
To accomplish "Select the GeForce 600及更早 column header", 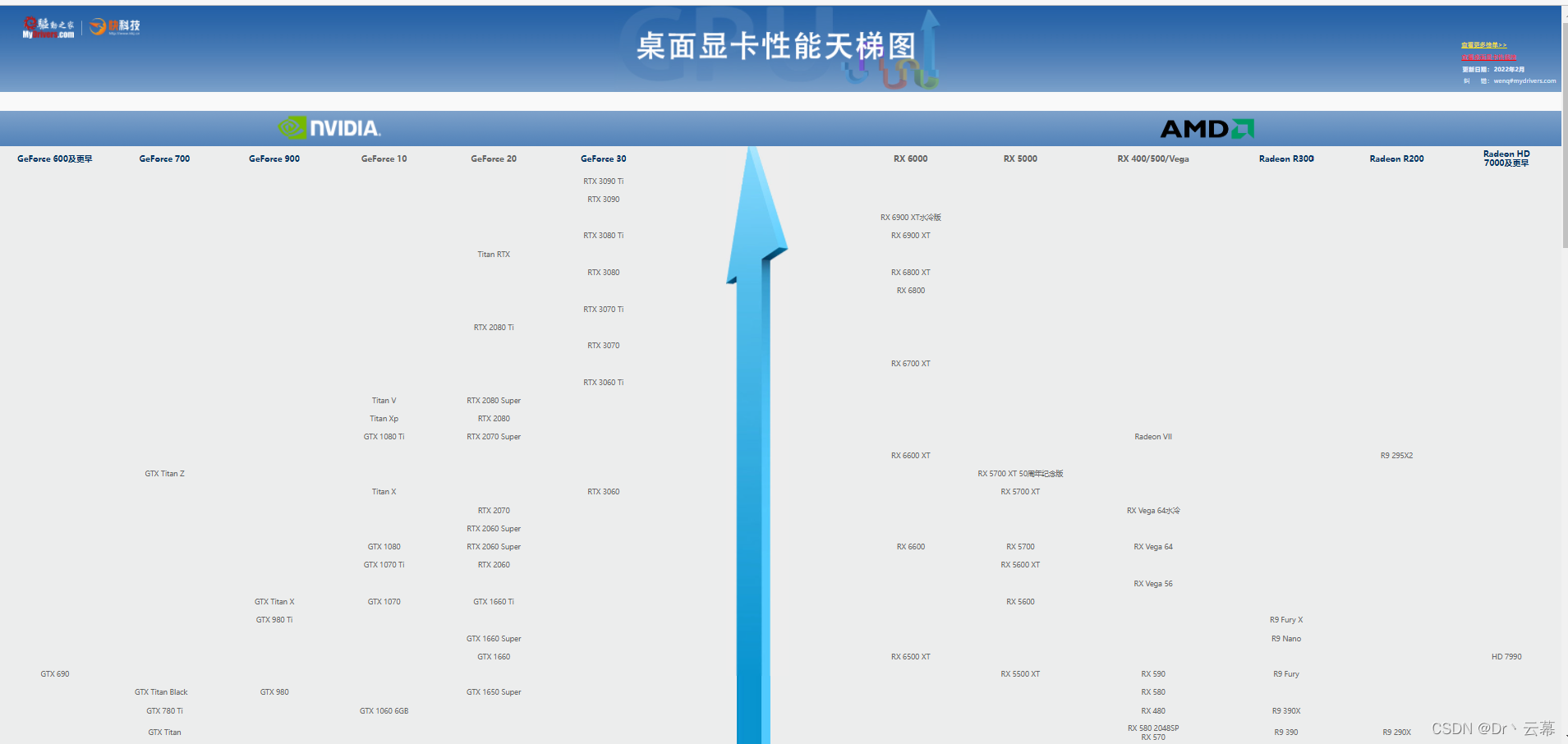I will coord(55,158).
